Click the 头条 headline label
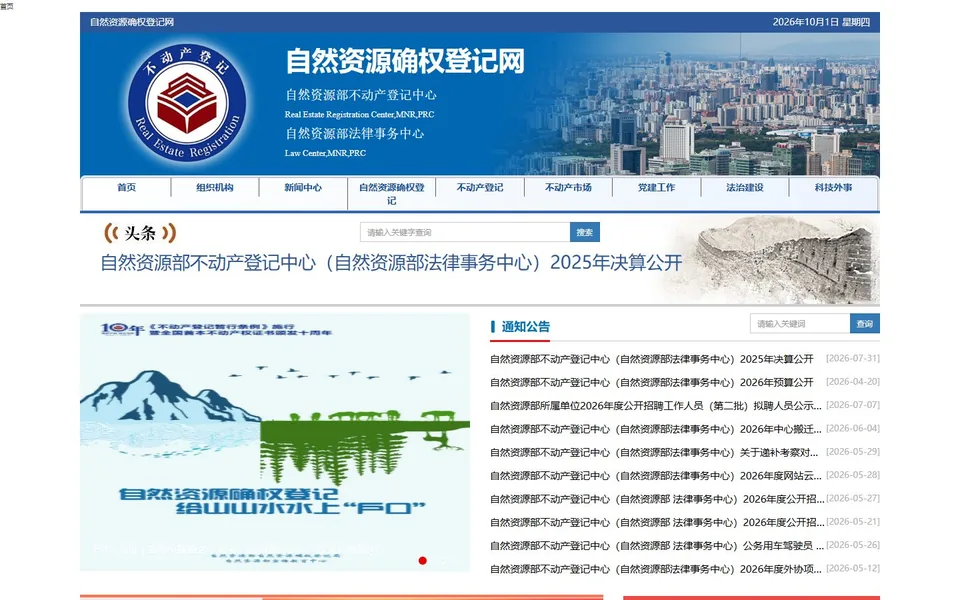960x600 pixels. coord(140,233)
